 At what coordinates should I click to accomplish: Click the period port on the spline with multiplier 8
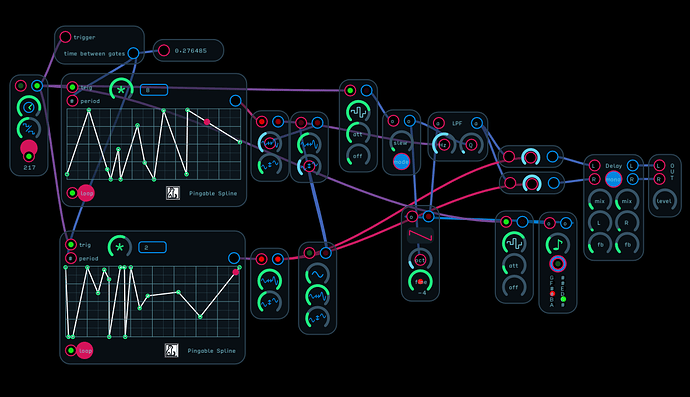(x=72, y=101)
